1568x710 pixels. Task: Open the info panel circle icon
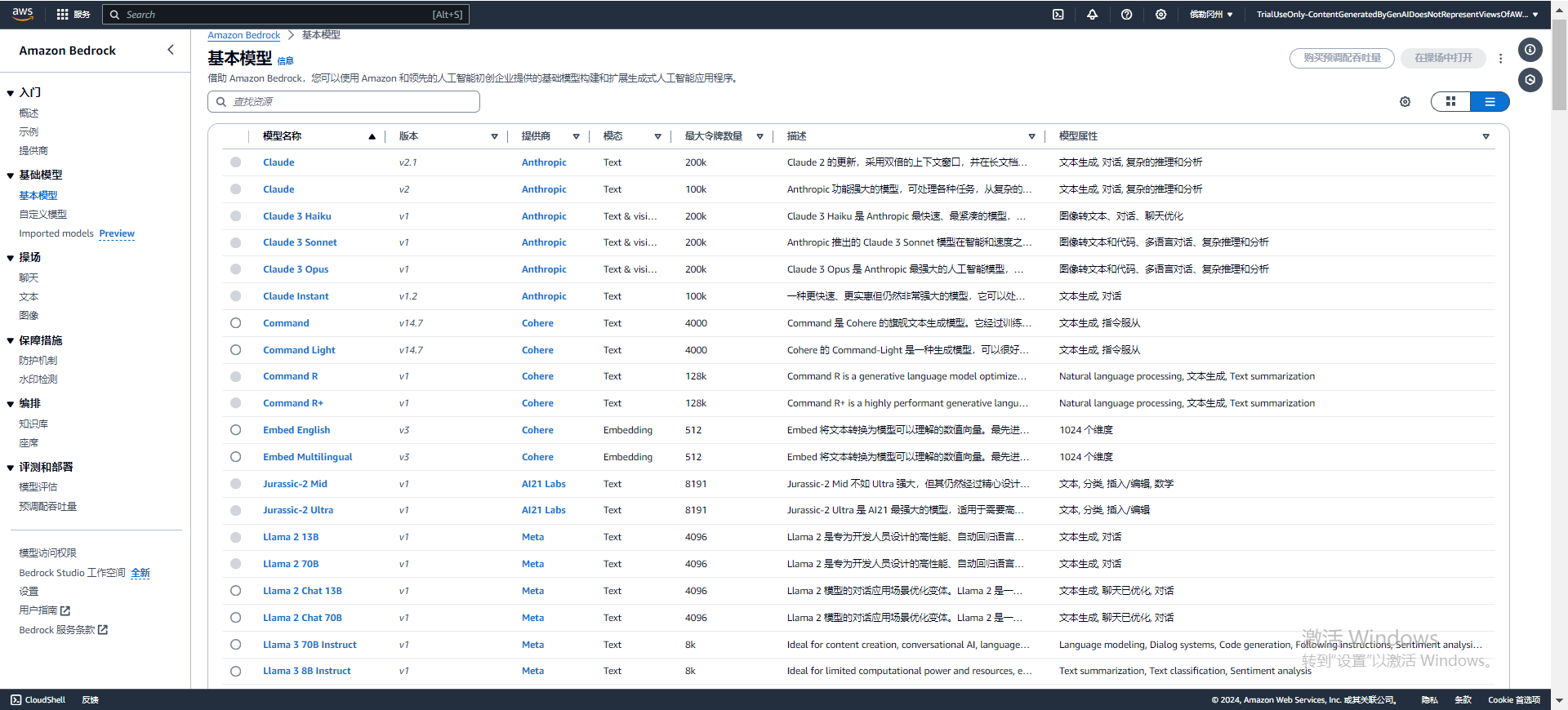coord(1530,50)
